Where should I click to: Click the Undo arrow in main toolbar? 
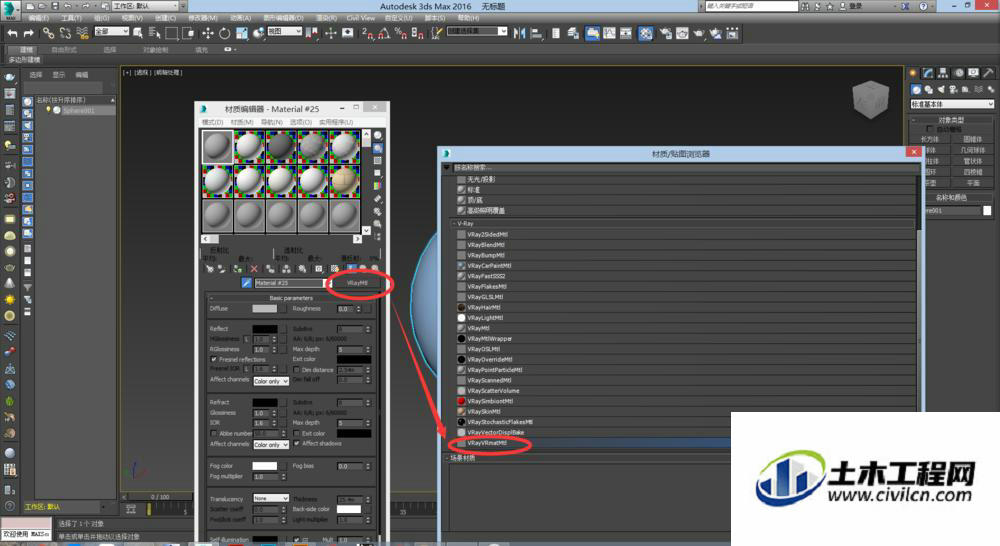[x=11, y=33]
